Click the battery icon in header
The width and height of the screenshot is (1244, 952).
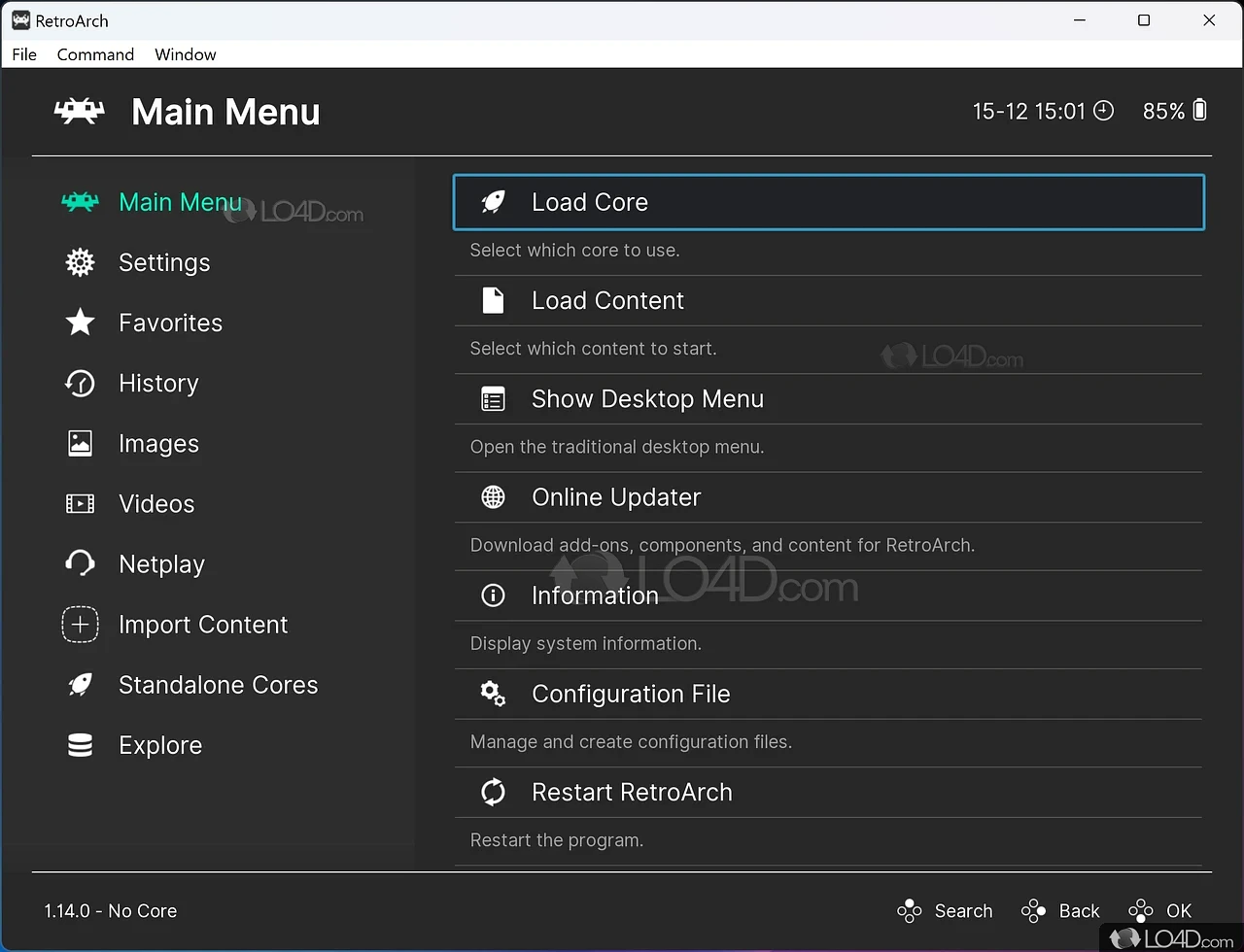(1199, 110)
